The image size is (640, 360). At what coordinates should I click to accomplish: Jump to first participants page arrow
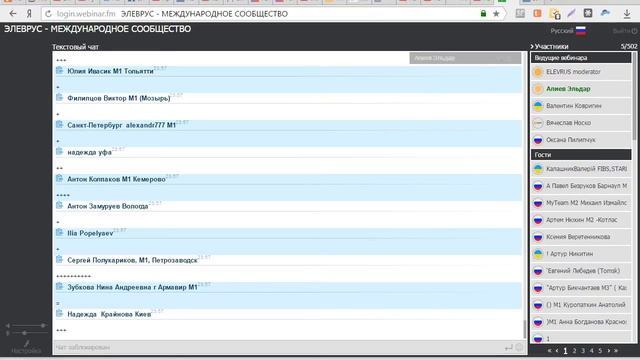[x=549, y=351]
